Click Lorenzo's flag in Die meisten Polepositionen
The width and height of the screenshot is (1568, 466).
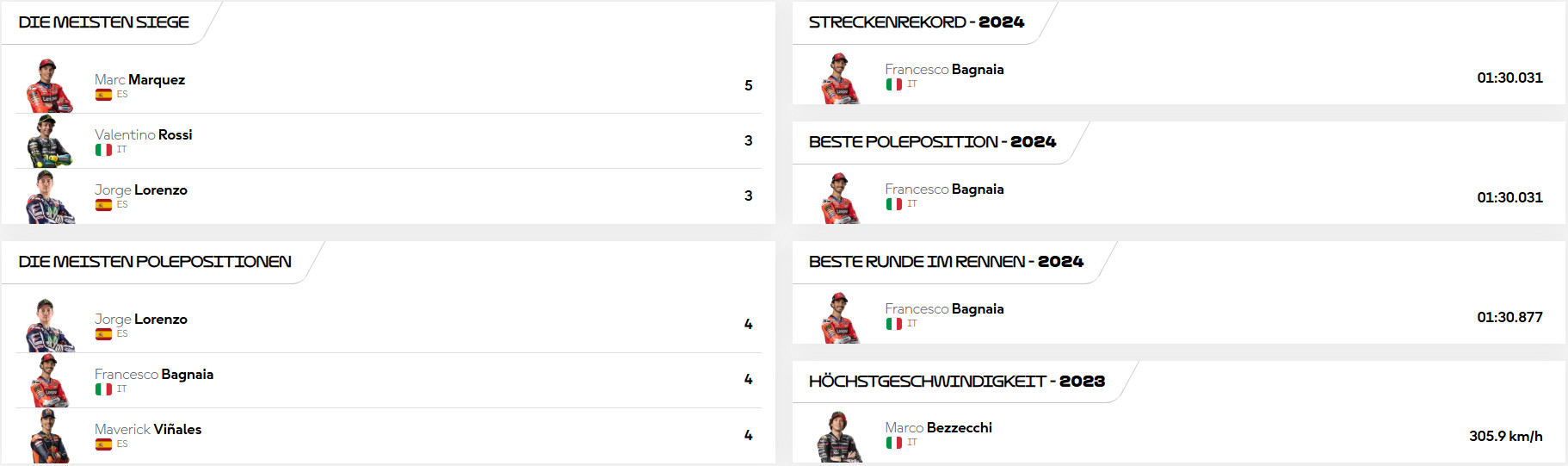[103, 334]
